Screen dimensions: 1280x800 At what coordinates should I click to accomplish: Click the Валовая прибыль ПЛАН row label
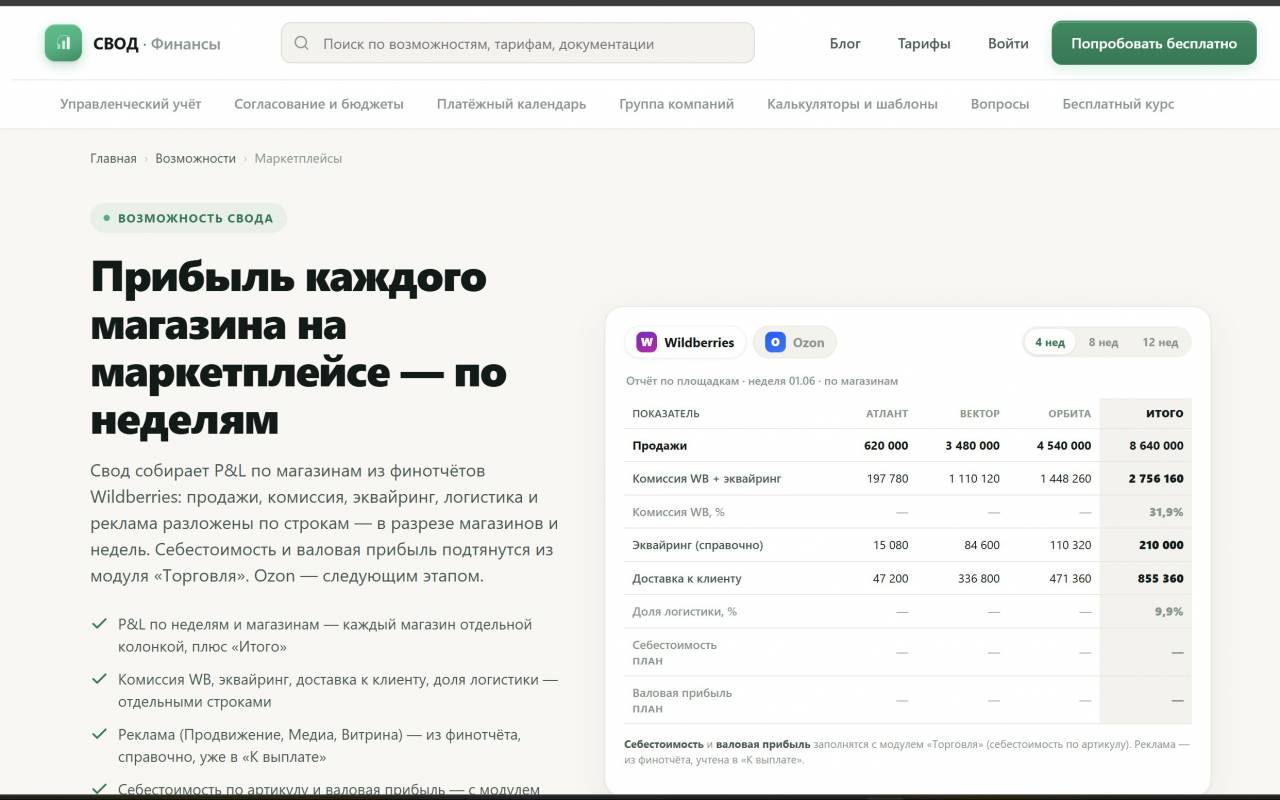pyautogui.click(x=682, y=700)
